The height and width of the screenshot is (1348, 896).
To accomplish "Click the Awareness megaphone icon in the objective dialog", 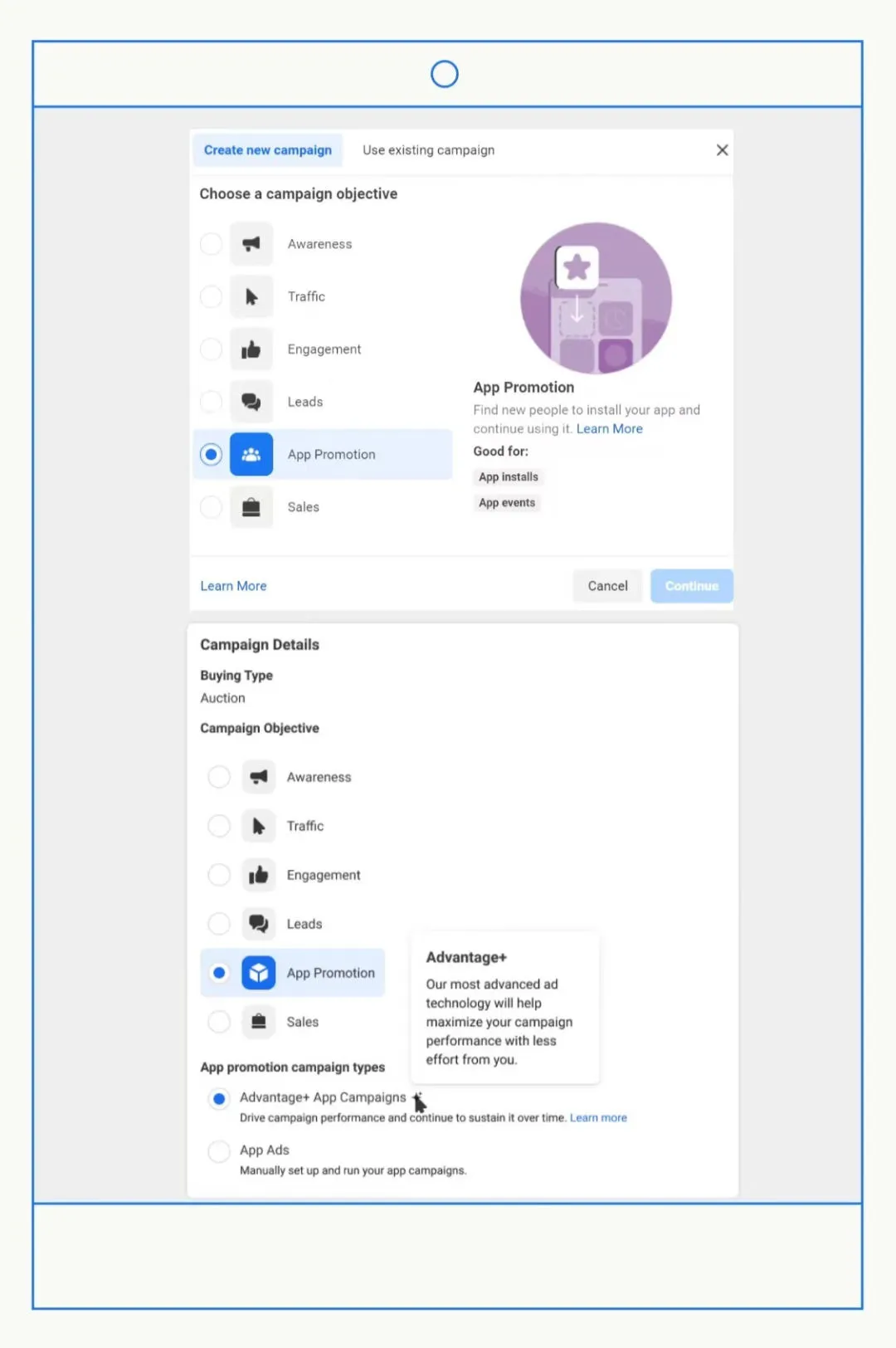I will pyautogui.click(x=251, y=244).
